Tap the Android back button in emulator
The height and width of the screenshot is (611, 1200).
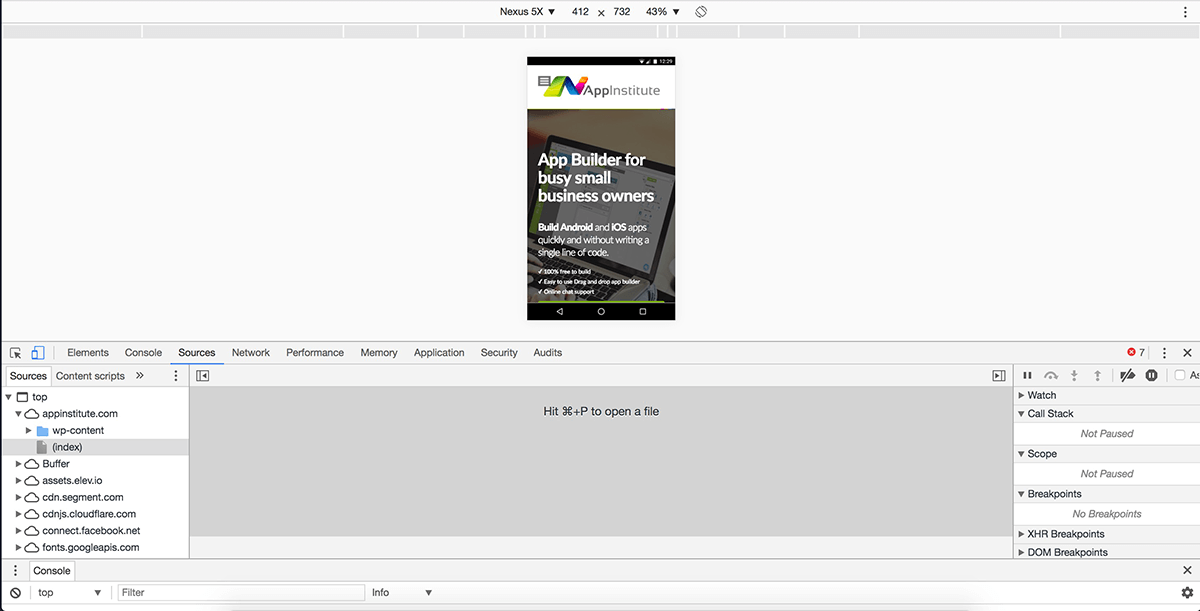(x=559, y=312)
